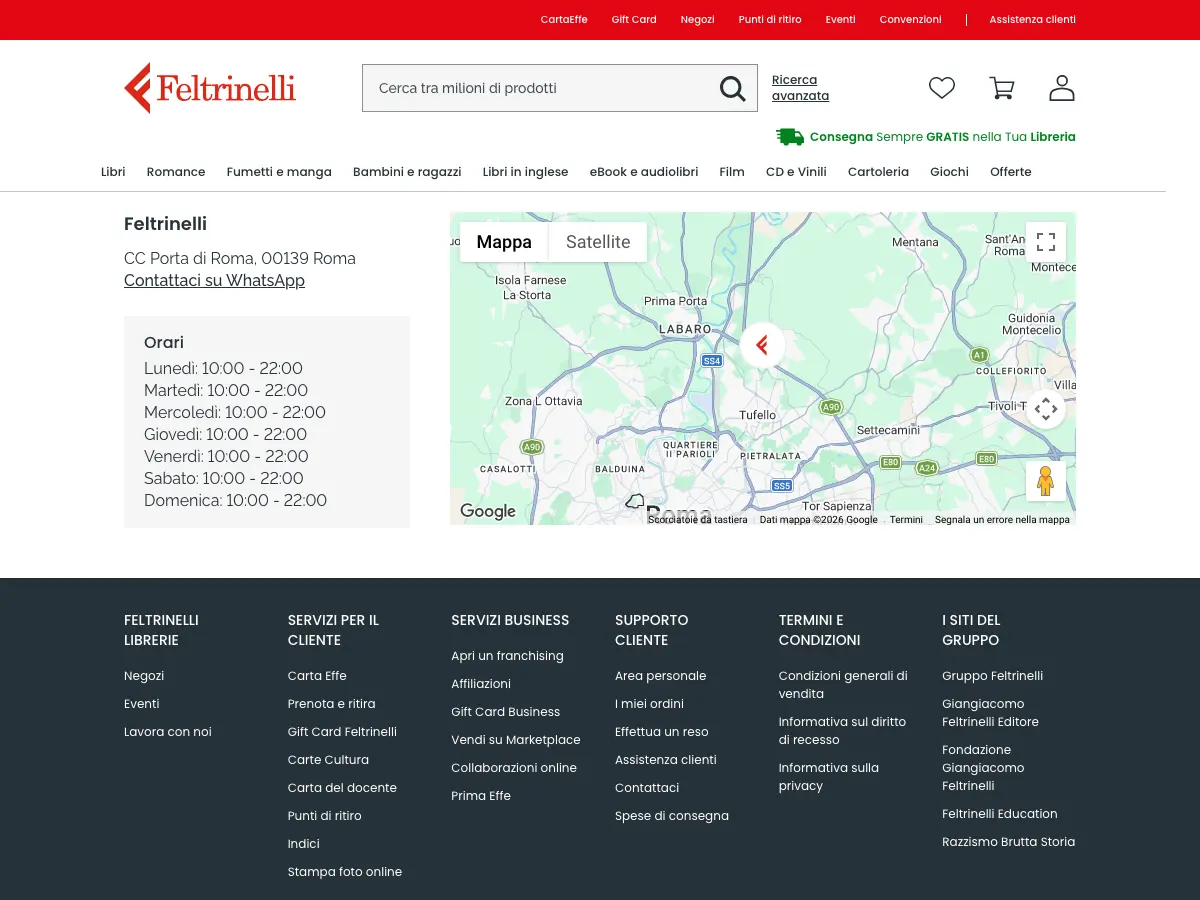Open Informativa sulla privacy link
The height and width of the screenshot is (900, 1200).
[x=829, y=777]
